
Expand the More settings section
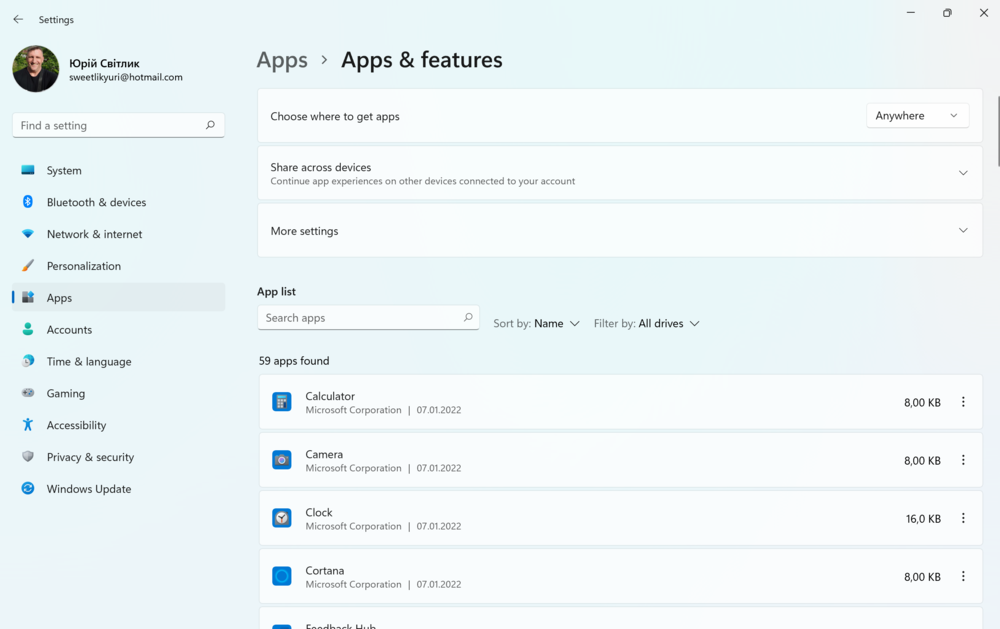pyautogui.click(x=962, y=231)
